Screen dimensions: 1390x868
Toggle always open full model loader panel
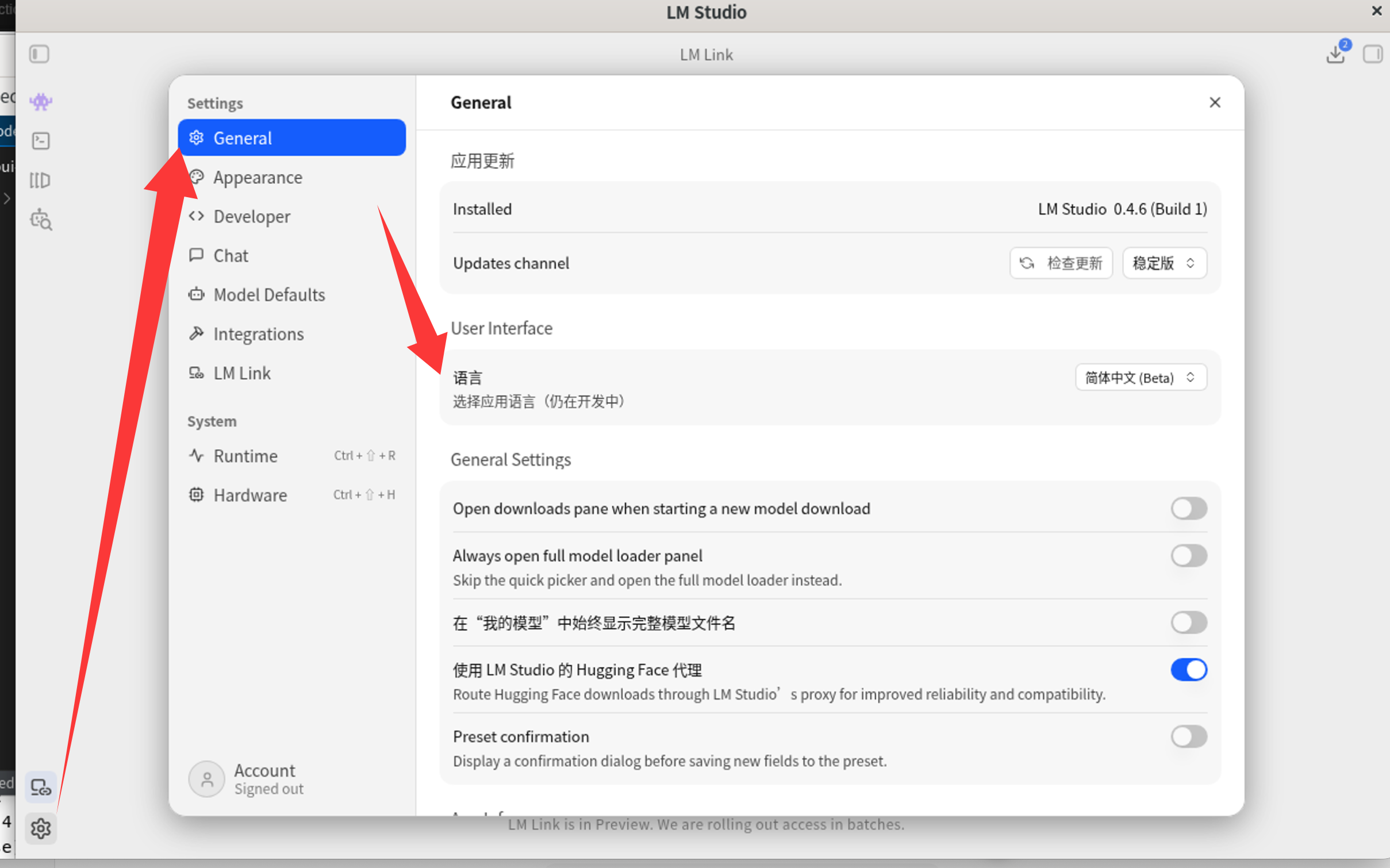[x=1188, y=555]
